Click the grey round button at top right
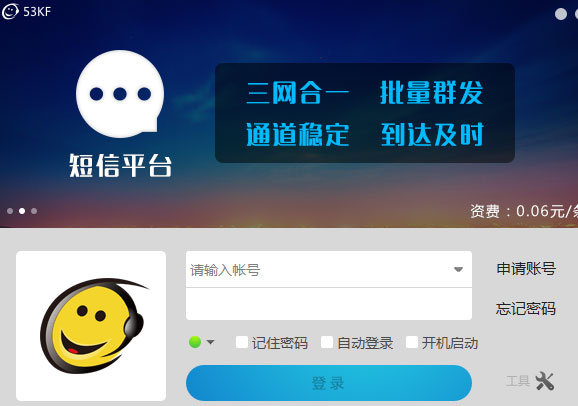Image resolution: width=578 pixels, height=406 pixels. pyautogui.click(x=561, y=14)
